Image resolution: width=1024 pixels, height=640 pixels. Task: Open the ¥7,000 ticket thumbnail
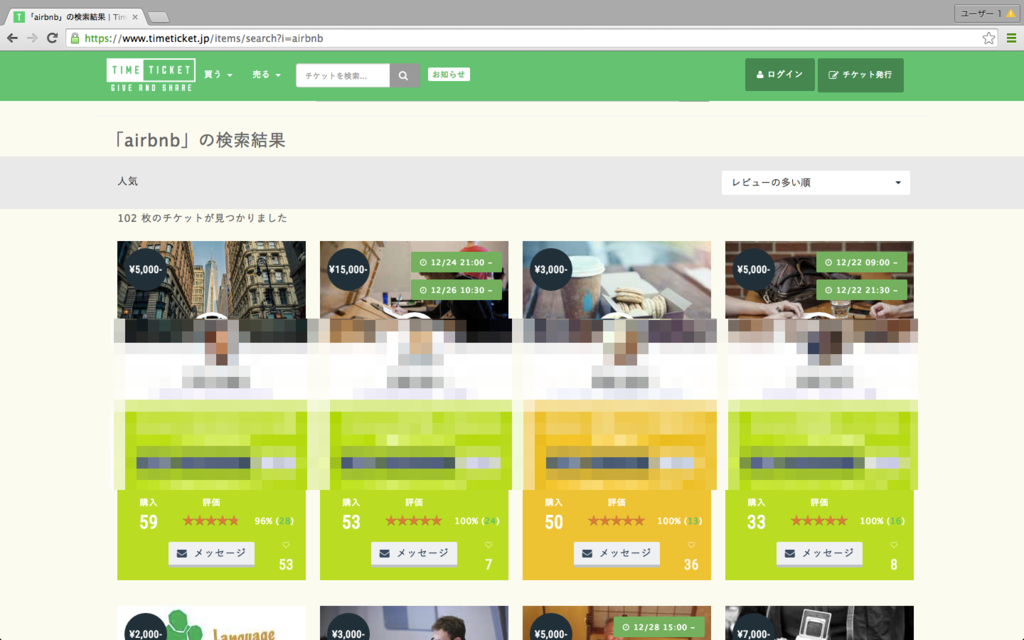(x=820, y=623)
